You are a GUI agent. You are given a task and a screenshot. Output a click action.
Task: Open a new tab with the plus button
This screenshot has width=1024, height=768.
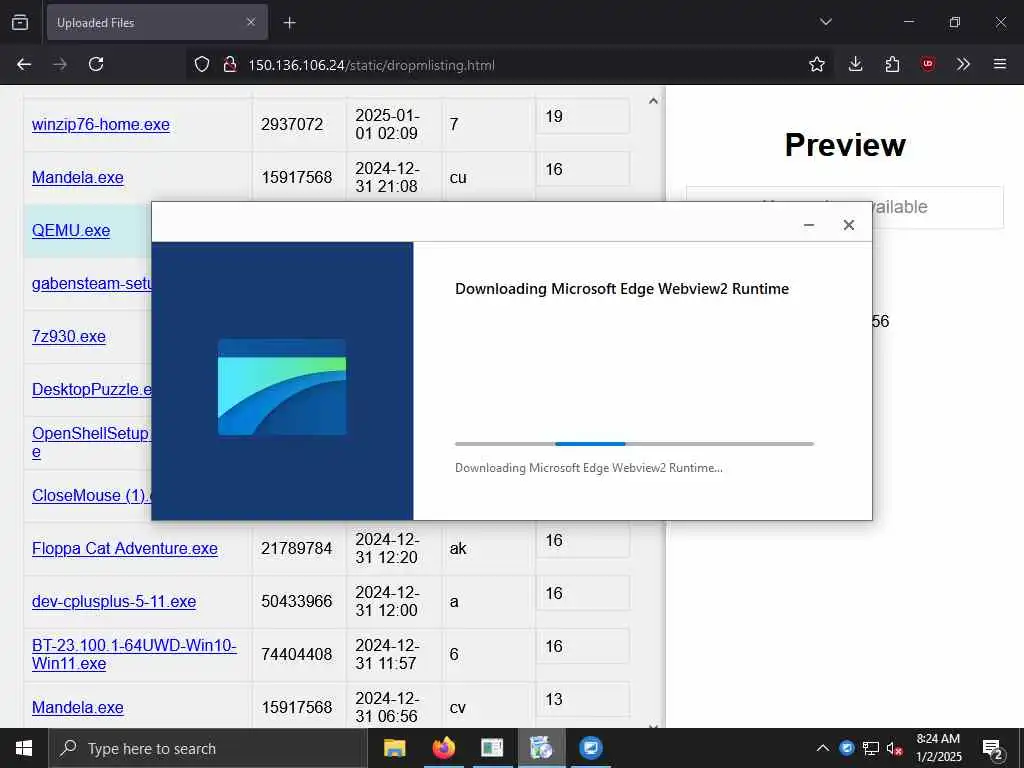[289, 23]
